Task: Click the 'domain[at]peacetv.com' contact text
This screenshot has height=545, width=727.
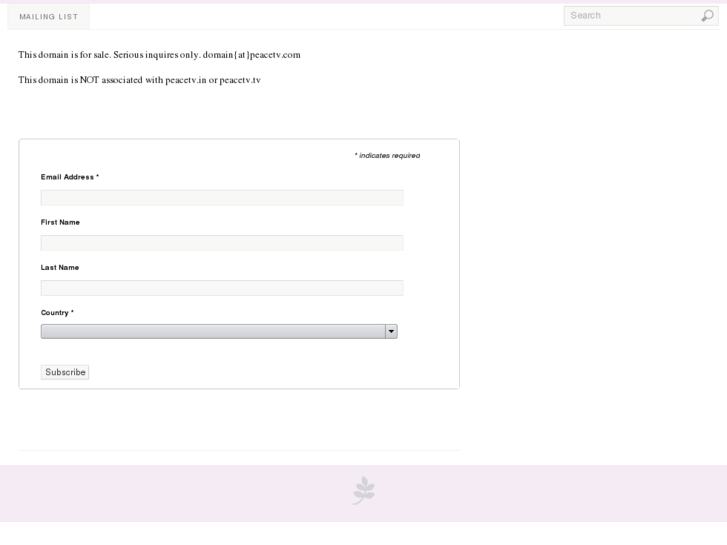Action: click(252, 55)
